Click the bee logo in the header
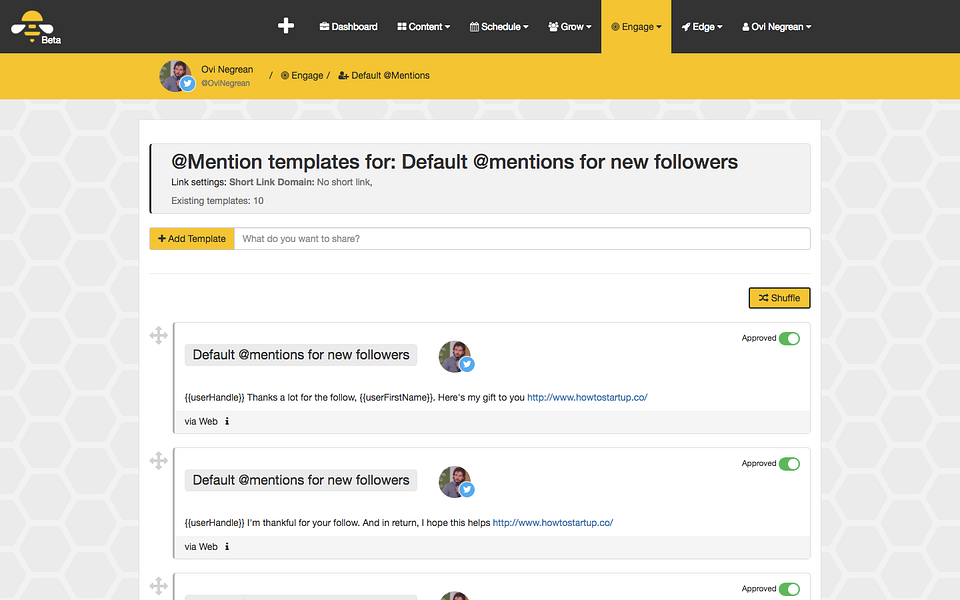 [x=36, y=27]
